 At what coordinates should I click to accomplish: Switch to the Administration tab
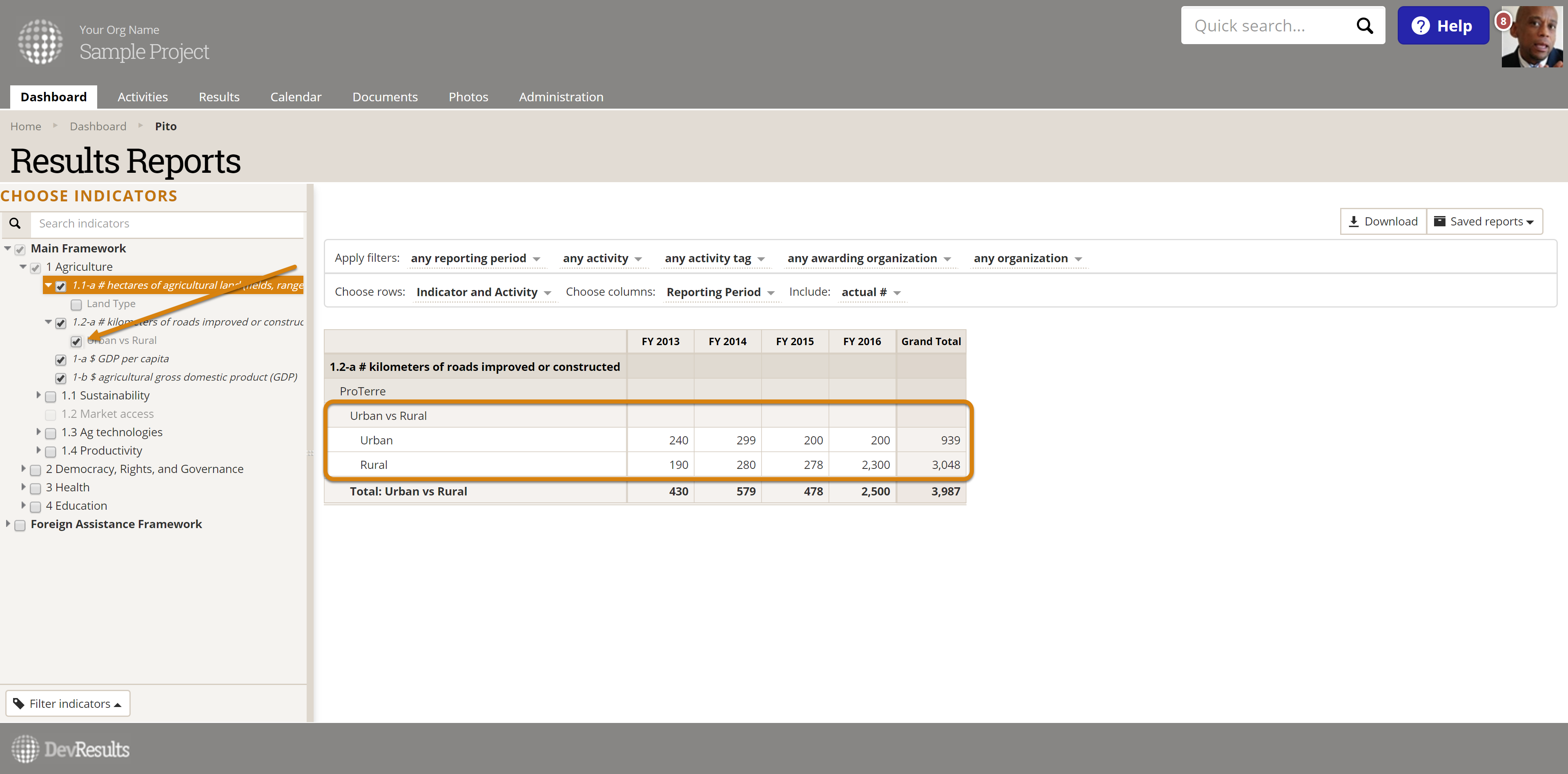(x=561, y=97)
